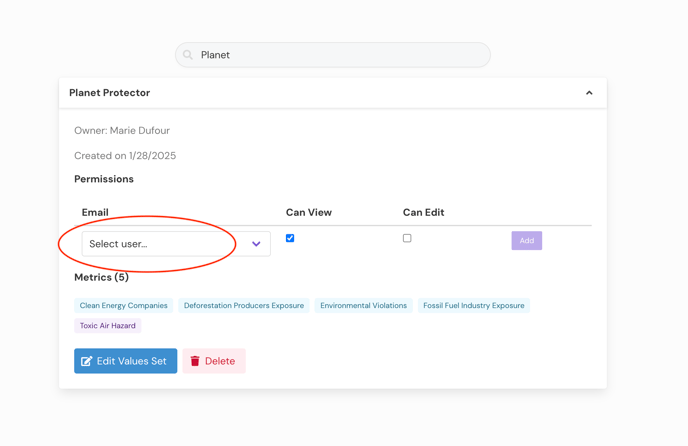Select the Deforestation Producers Exposure tag
Image resolution: width=688 pixels, height=446 pixels.
[x=244, y=306]
